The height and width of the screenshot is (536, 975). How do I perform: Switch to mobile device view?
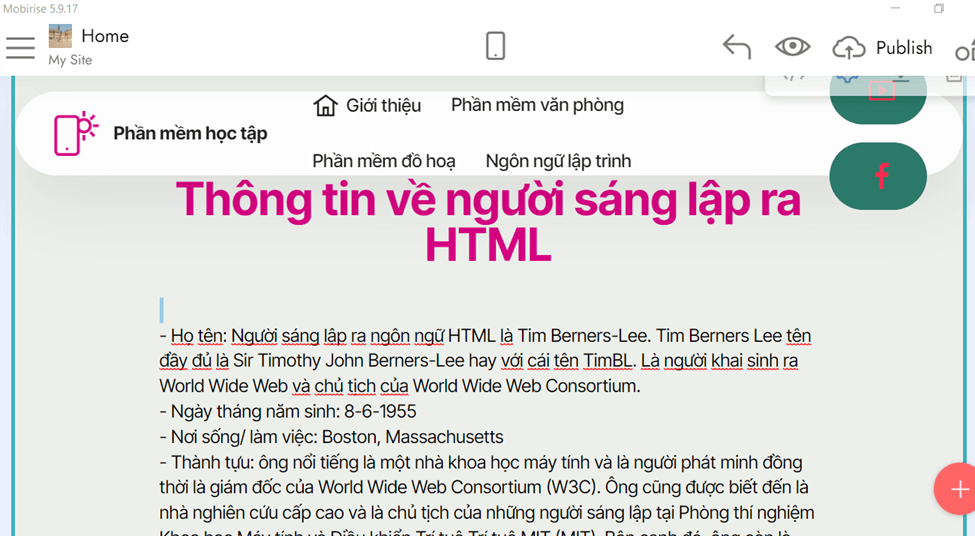pyautogui.click(x=495, y=46)
